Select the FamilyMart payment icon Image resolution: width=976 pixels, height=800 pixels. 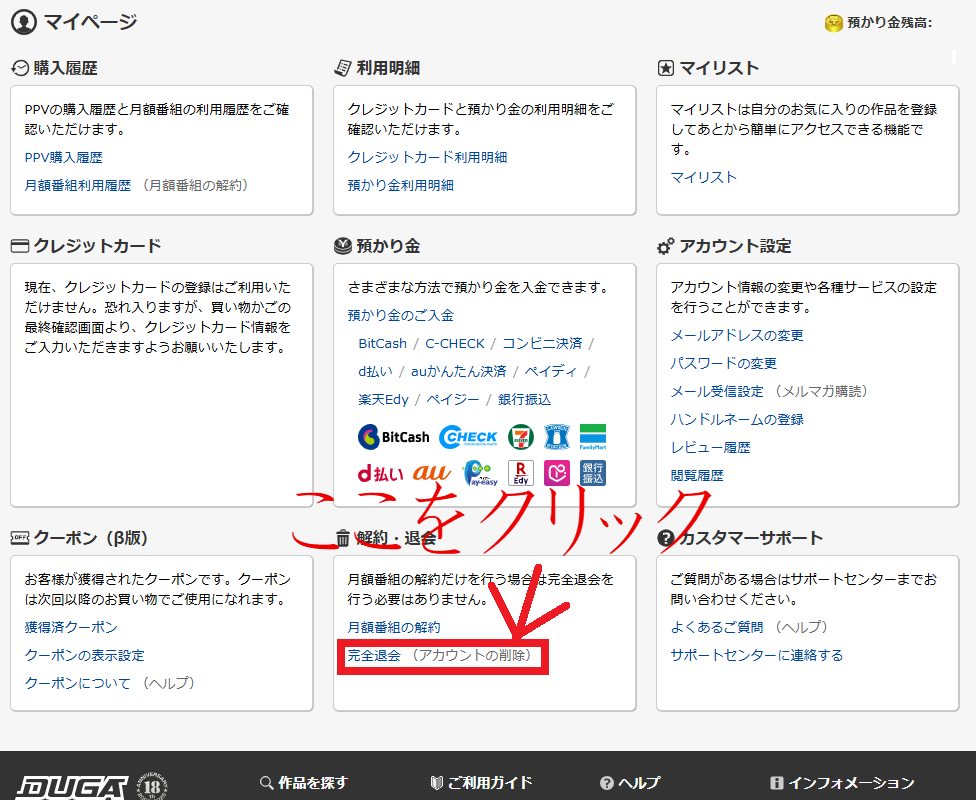click(593, 437)
